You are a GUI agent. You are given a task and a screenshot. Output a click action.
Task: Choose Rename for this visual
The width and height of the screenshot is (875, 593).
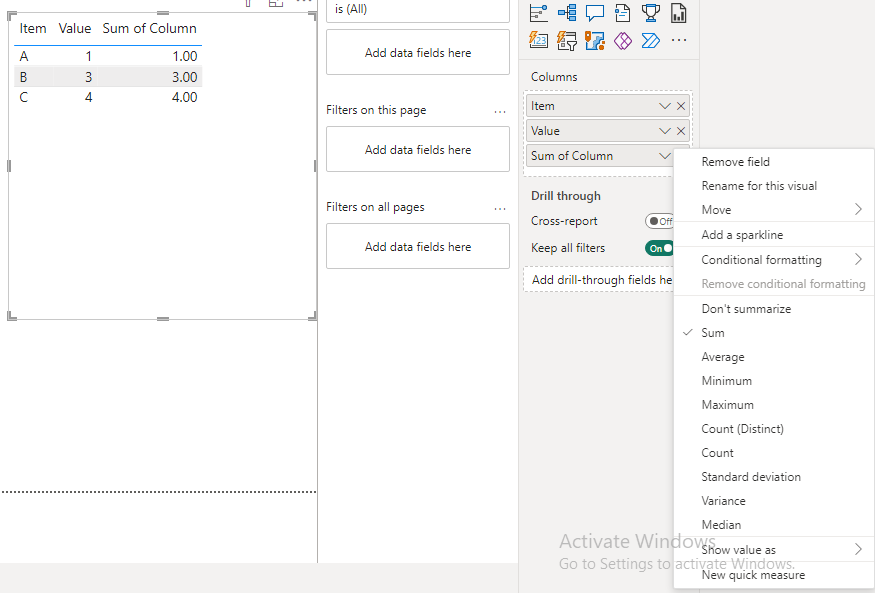point(773,186)
